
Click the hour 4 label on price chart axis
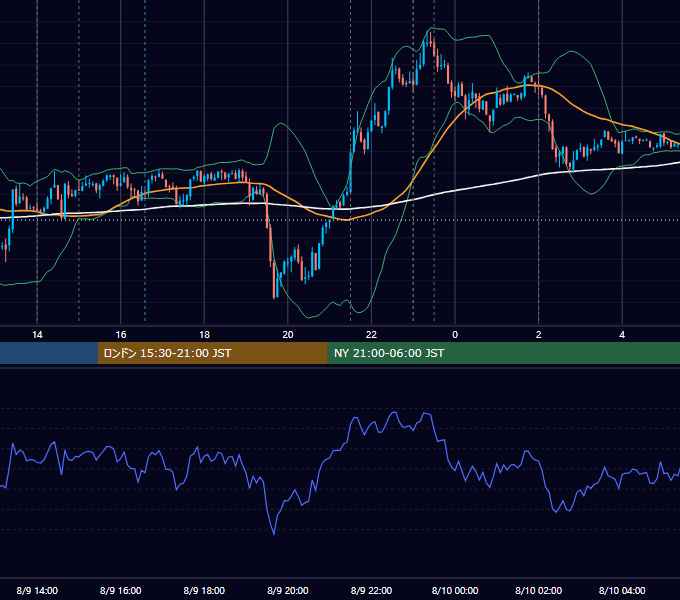pos(622,335)
